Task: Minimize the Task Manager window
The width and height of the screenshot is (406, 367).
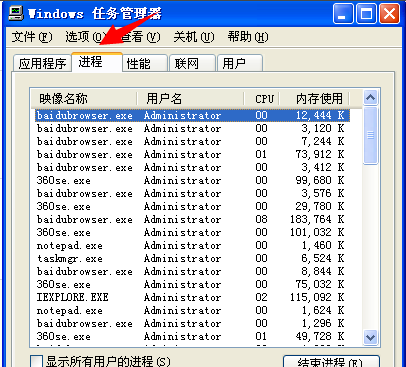Action: point(343,14)
